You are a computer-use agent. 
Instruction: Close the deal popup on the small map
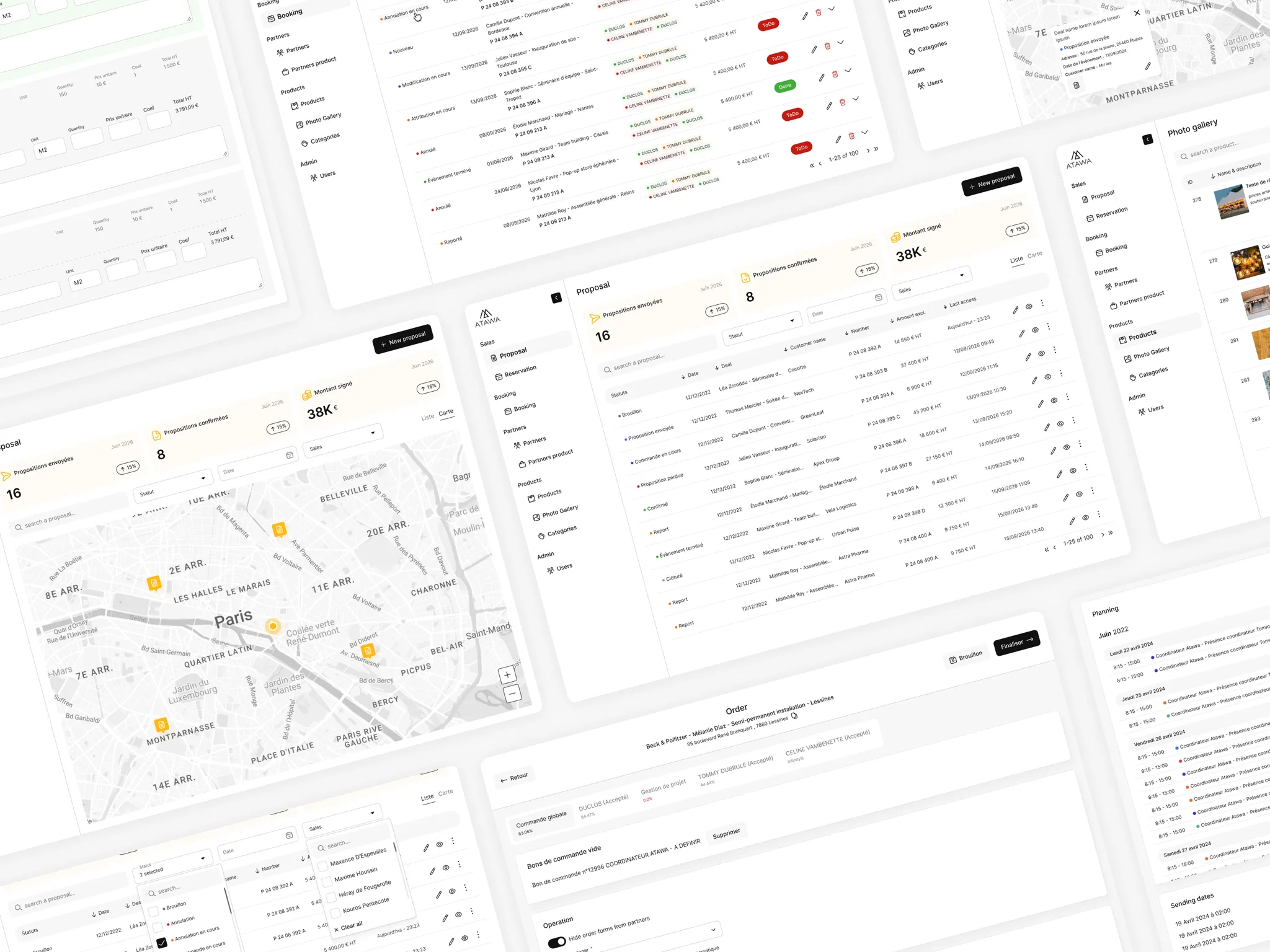(x=1137, y=12)
